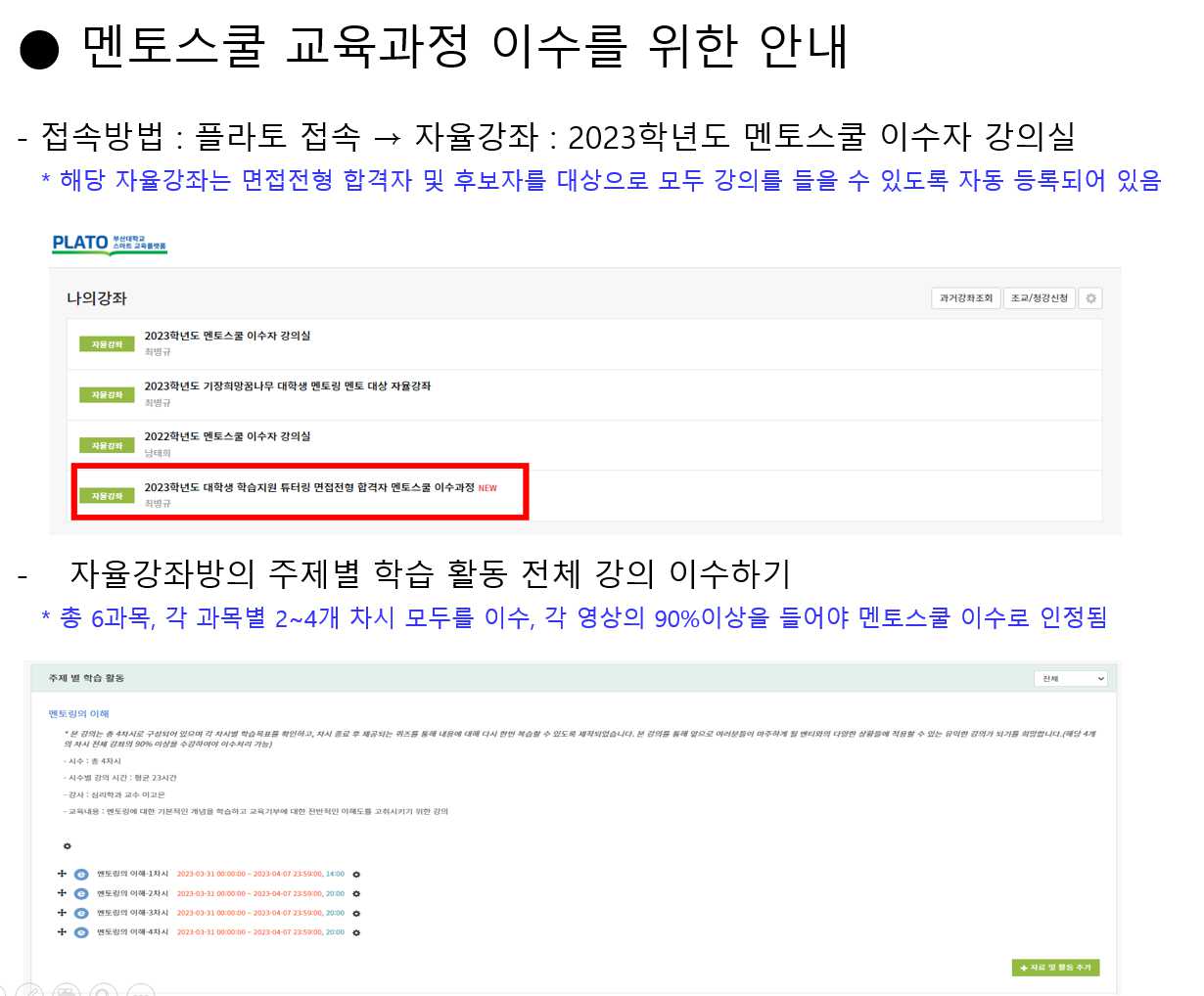The height and width of the screenshot is (996, 1204).
Task: Toggle visibility eye for 멘토링의 이해-1차시
Action: coord(81,875)
